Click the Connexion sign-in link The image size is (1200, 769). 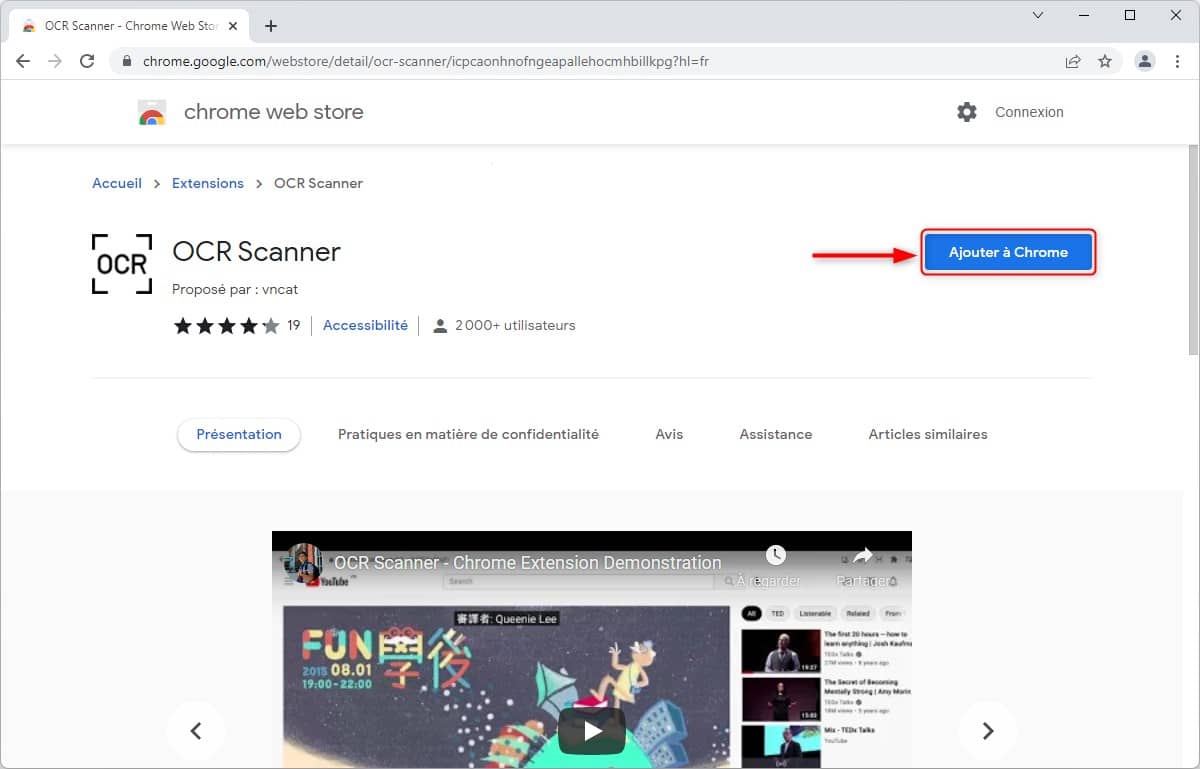pyautogui.click(x=1029, y=112)
